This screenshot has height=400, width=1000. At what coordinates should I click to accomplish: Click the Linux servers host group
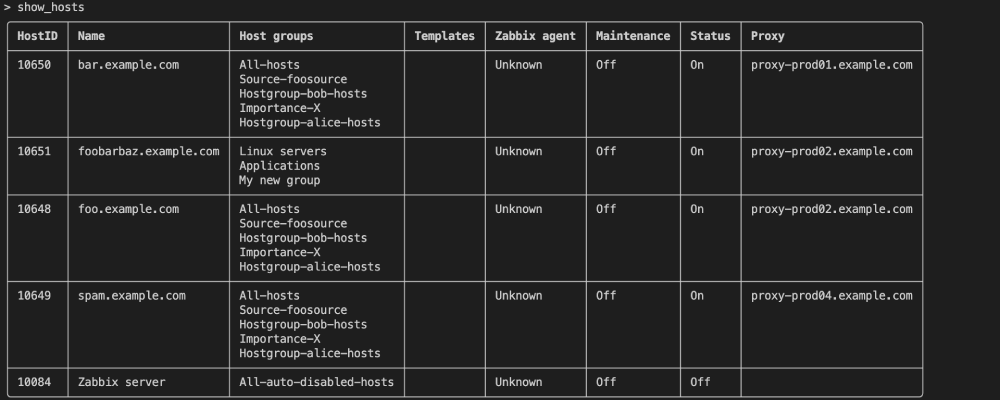[283, 152]
